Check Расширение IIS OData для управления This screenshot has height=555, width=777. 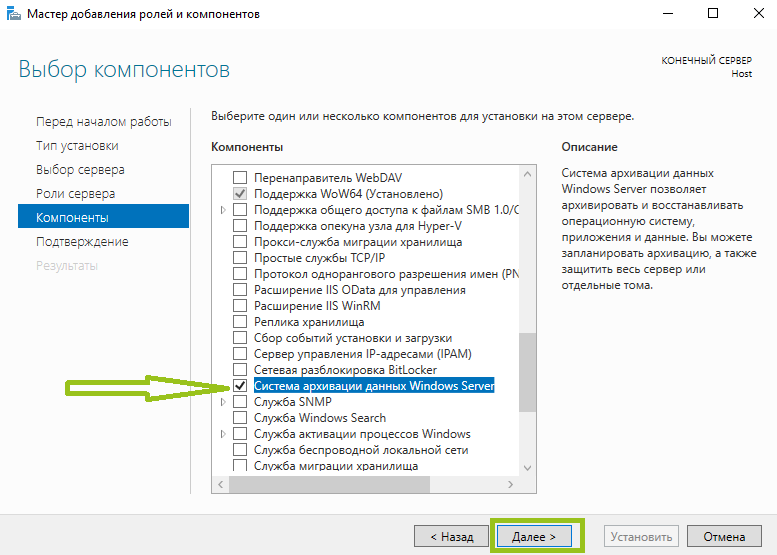[240, 290]
